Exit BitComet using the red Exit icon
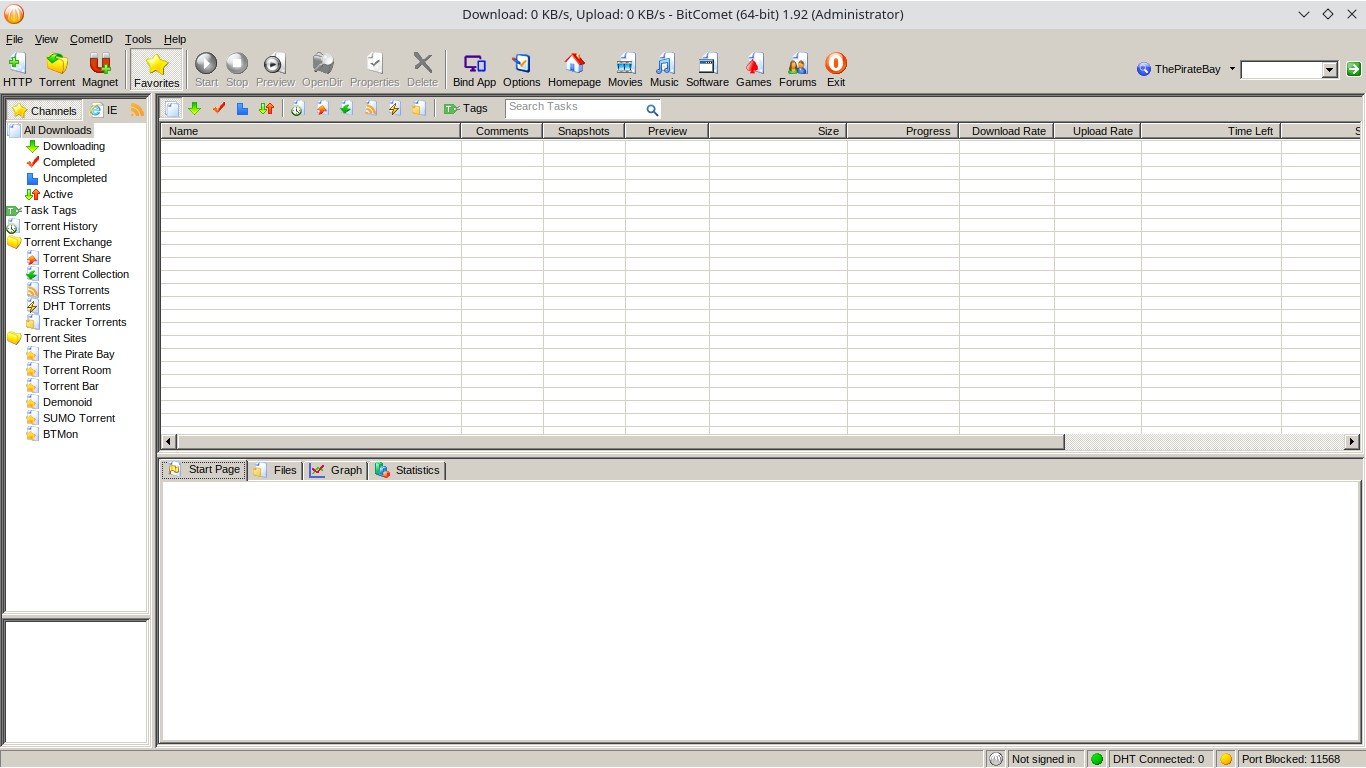The height and width of the screenshot is (768, 1366). click(x=835, y=68)
